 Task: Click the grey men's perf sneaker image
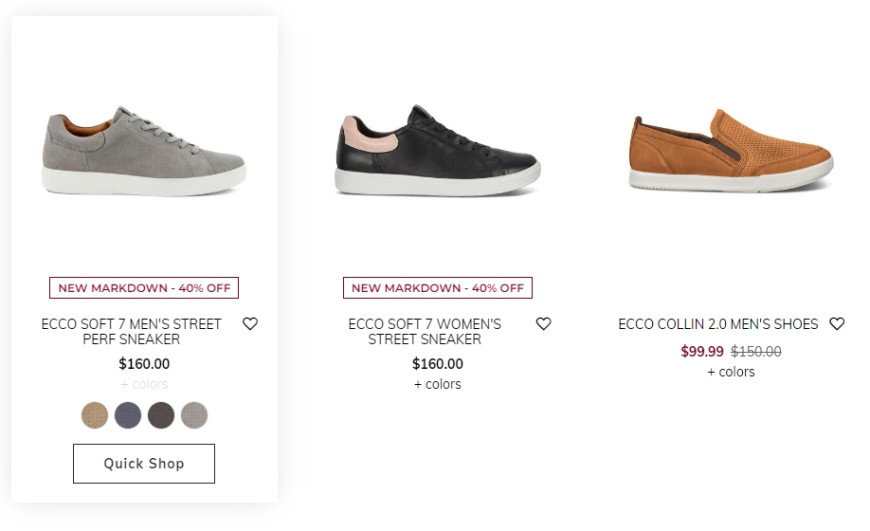click(x=144, y=151)
